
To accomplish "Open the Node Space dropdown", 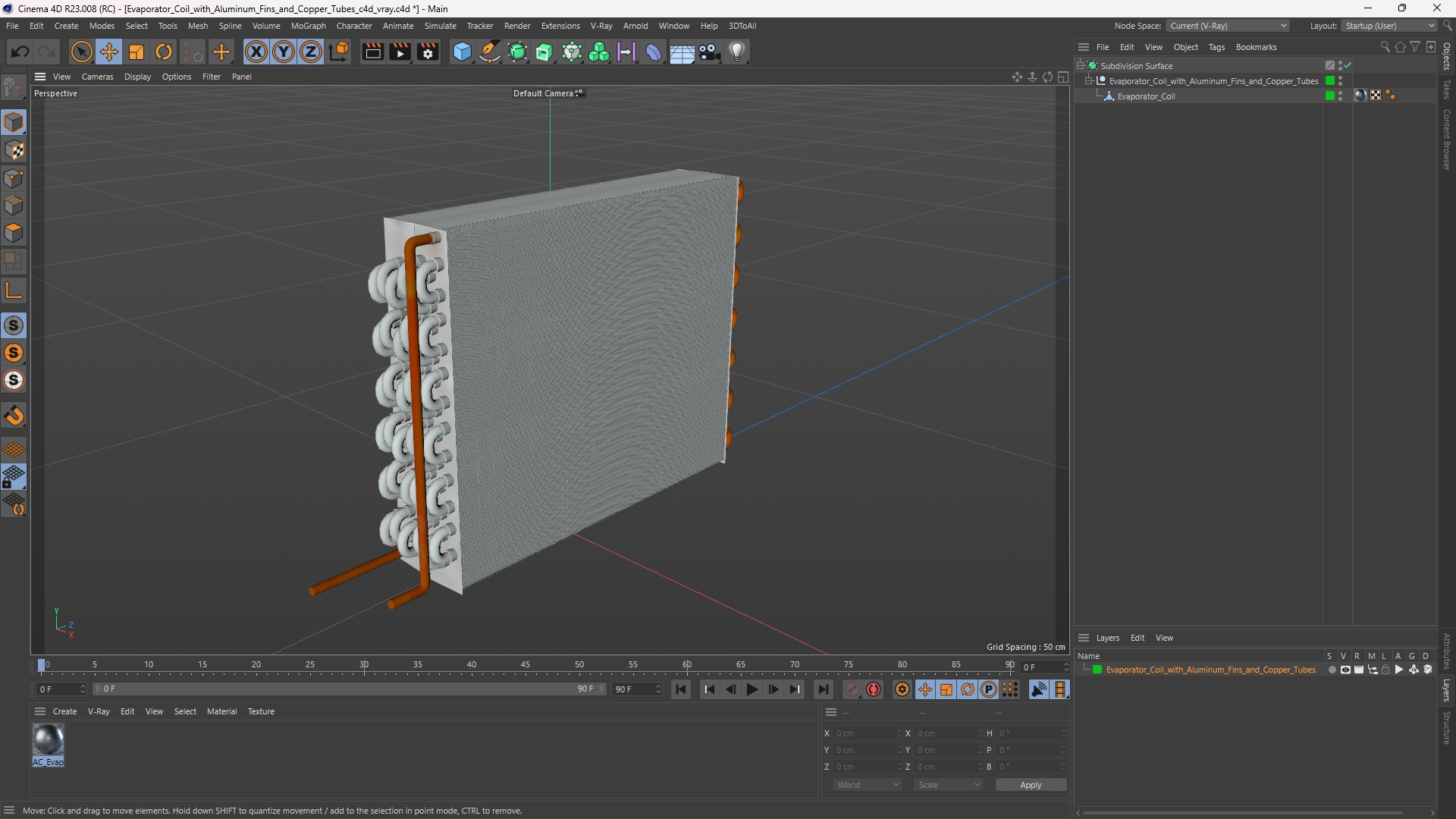I will (x=1227, y=26).
